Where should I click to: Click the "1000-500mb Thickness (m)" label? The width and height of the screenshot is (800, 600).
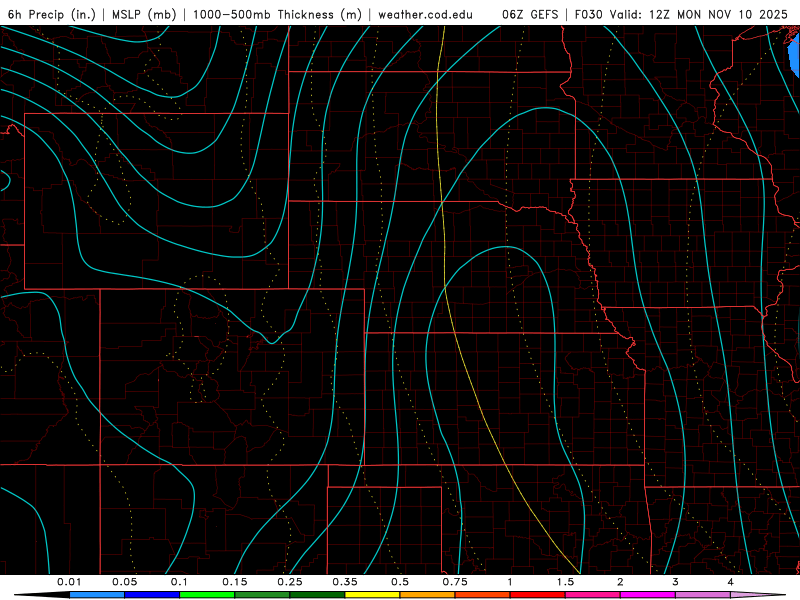pyautogui.click(x=277, y=14)
